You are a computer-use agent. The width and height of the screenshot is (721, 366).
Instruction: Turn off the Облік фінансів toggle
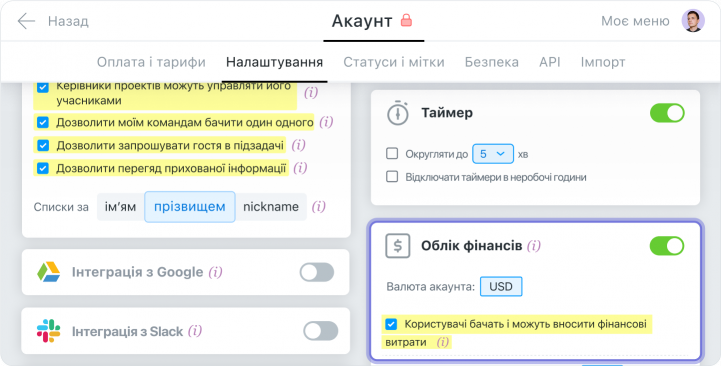[x=667, y=246]
